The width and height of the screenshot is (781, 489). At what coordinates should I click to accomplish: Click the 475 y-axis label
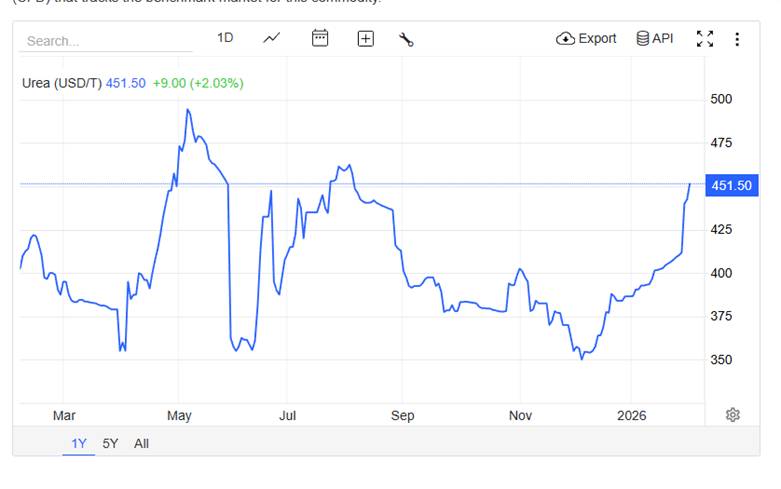(x=721, y=143)
